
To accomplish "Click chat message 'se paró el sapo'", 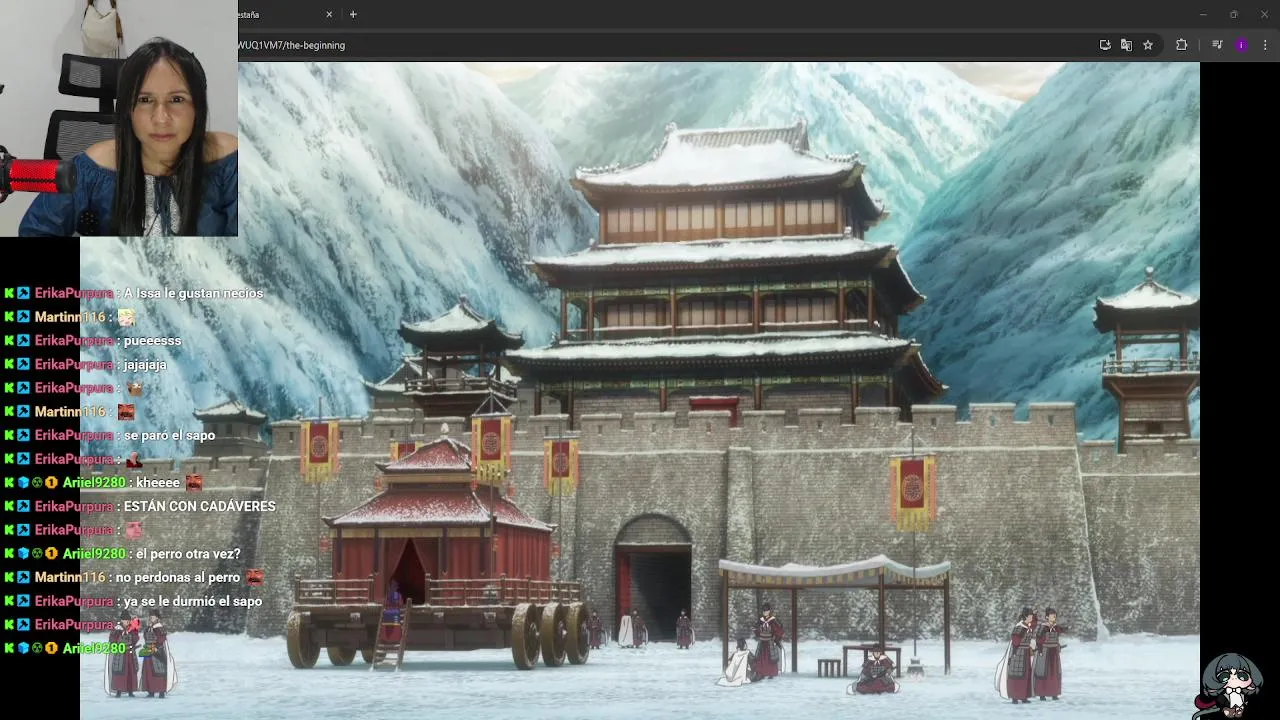I will tap(169, 435).
